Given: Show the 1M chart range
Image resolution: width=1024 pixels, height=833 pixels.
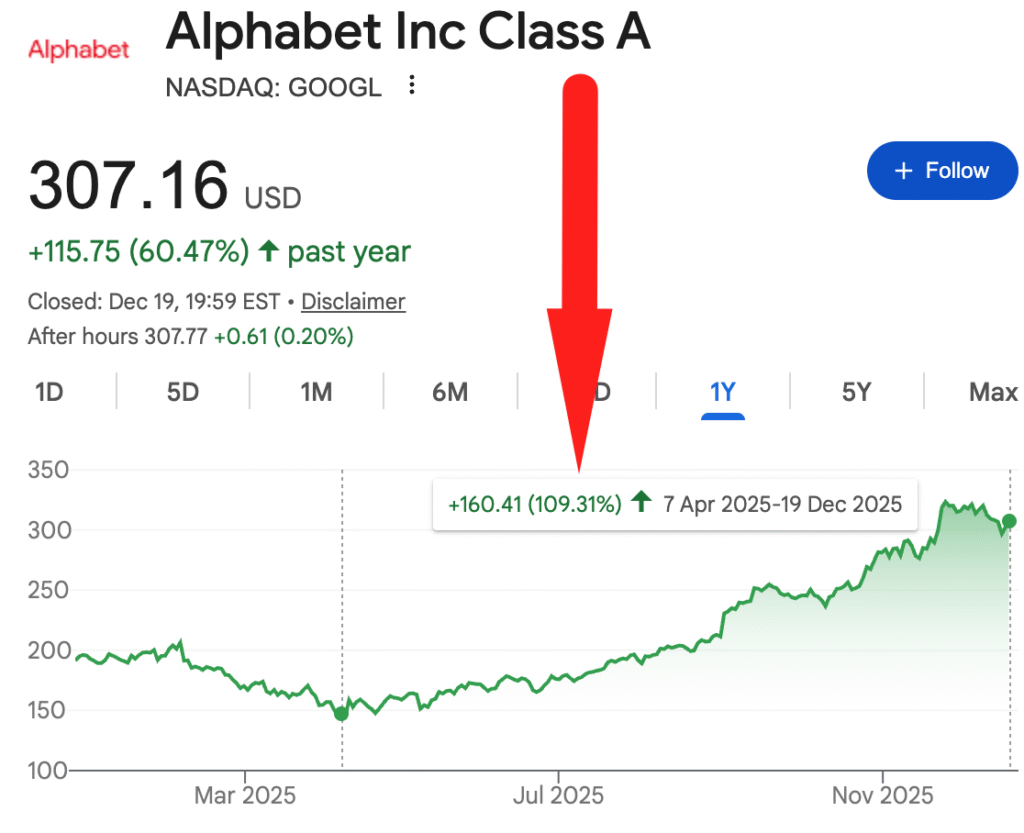Looking at the screenshot, I should [x=316, y=392].
